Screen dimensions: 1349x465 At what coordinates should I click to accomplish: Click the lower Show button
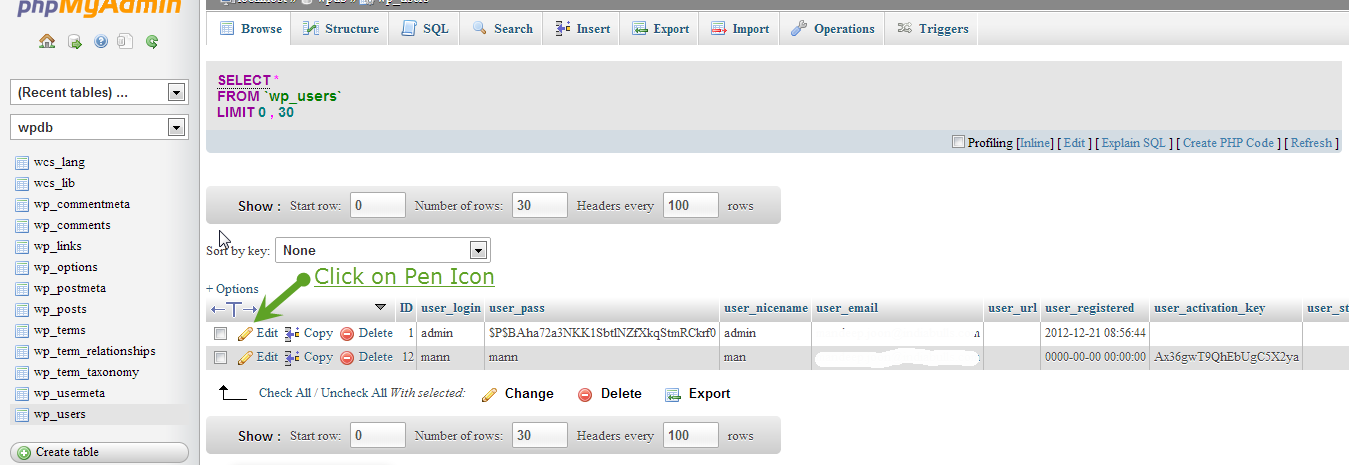[x=259, y=436]
